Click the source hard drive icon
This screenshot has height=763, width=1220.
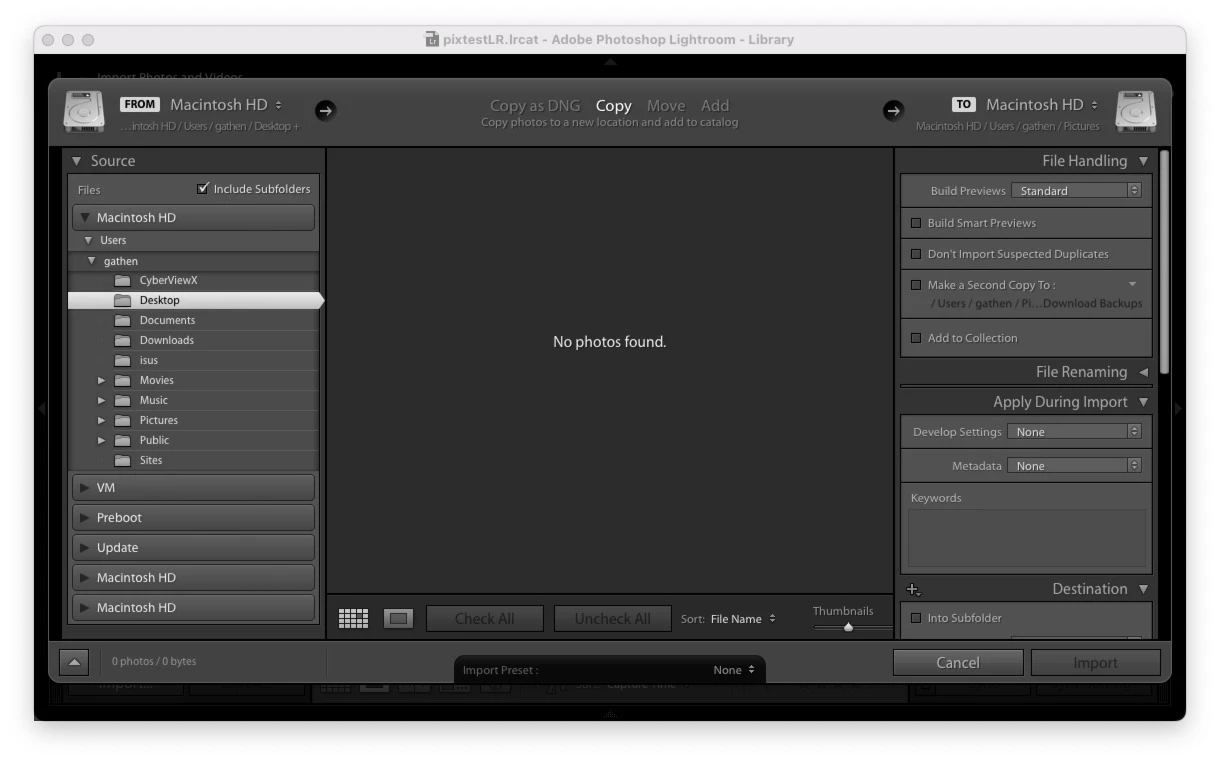point(84,112)
